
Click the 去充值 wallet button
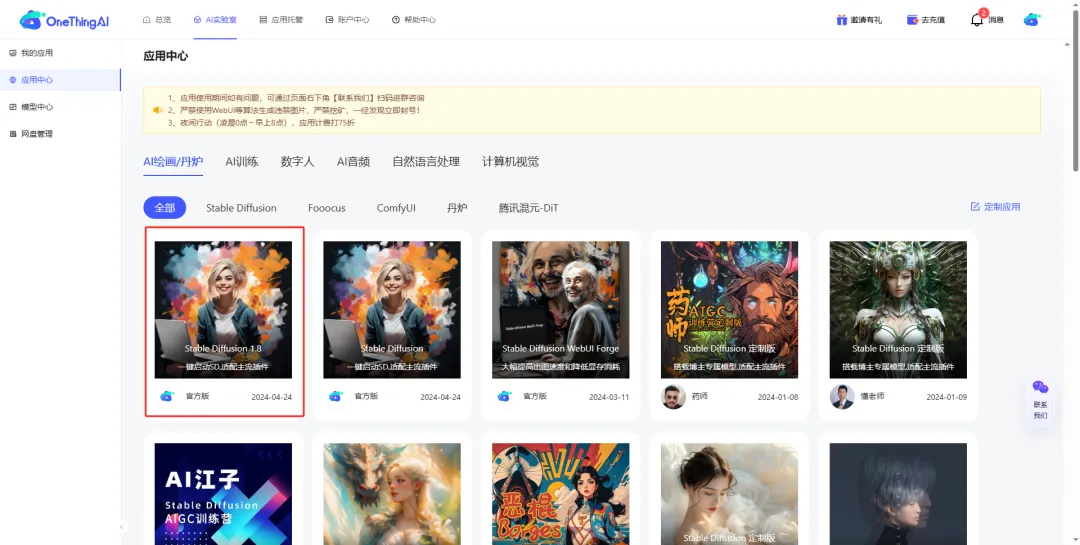[x=926, y=20]
